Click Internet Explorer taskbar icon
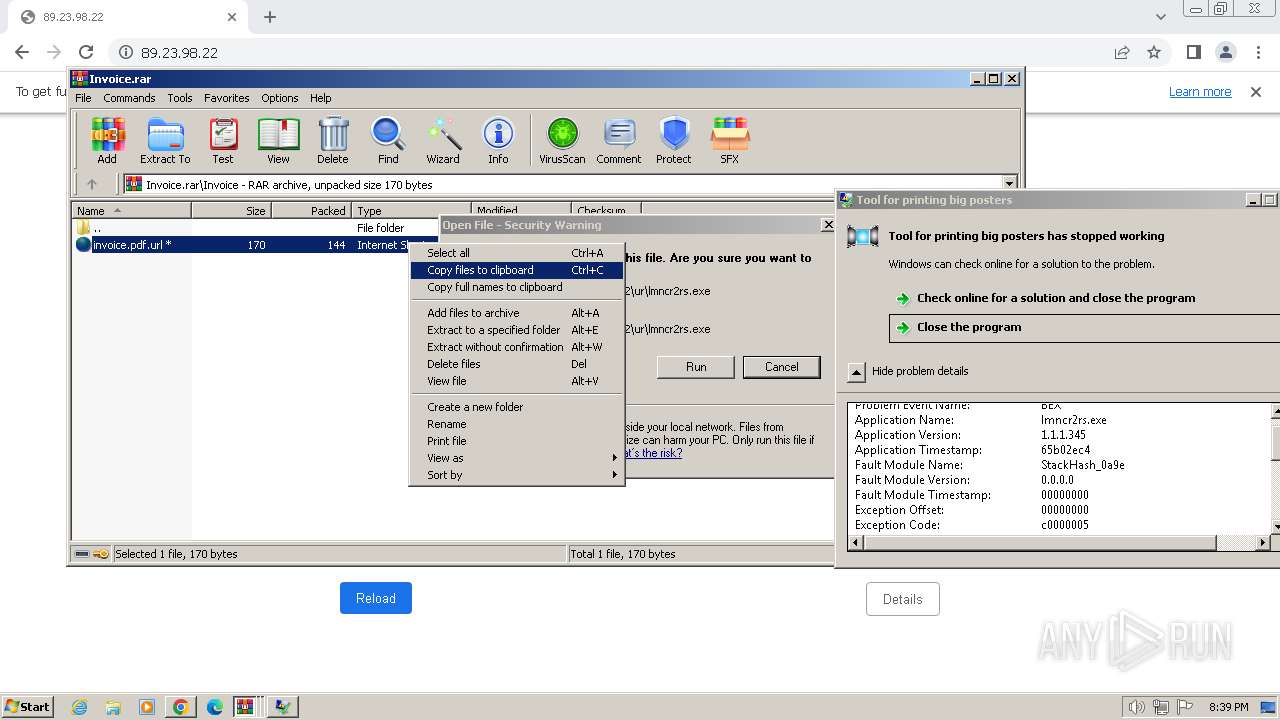Viewport: 1280px width, 720px height. [x=79, y=707]
